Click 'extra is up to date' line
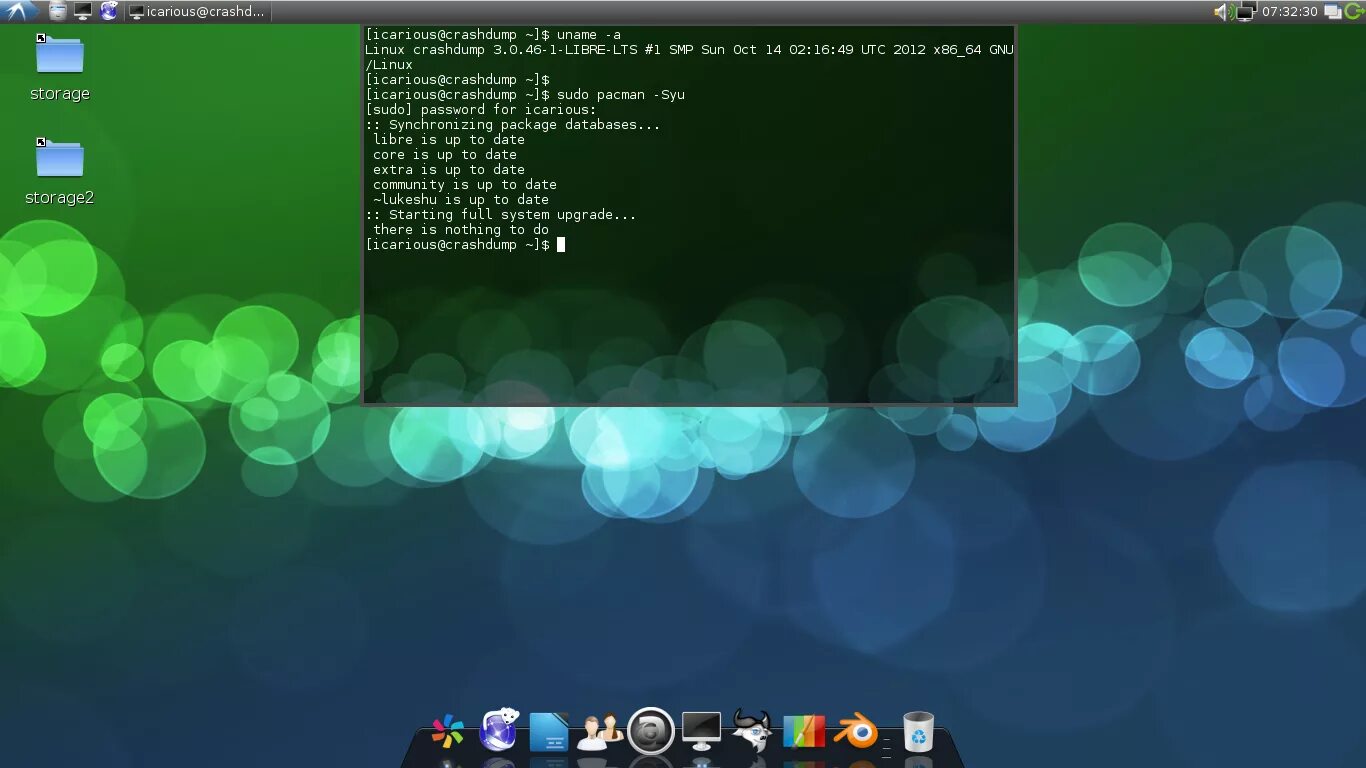Viewport: 1366px width, 768px height. (x=449, y=169)
